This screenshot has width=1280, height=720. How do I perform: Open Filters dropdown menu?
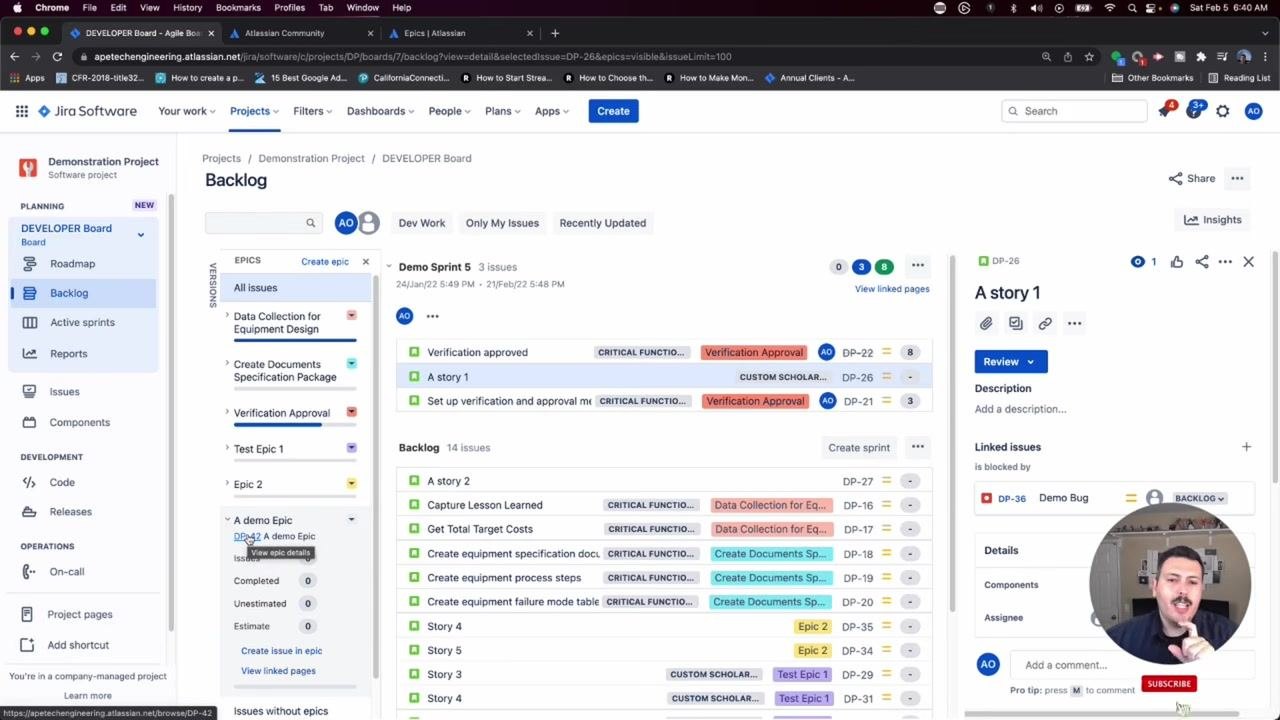tap(313, 111)
